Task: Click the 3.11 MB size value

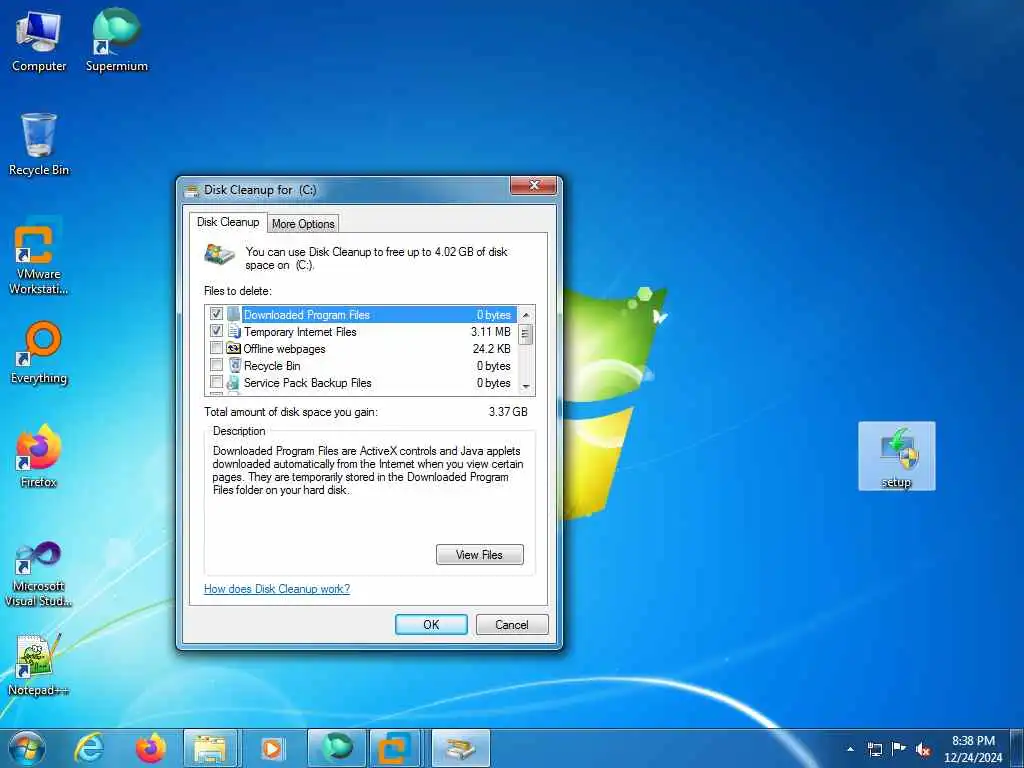Action: pos(491,332)
